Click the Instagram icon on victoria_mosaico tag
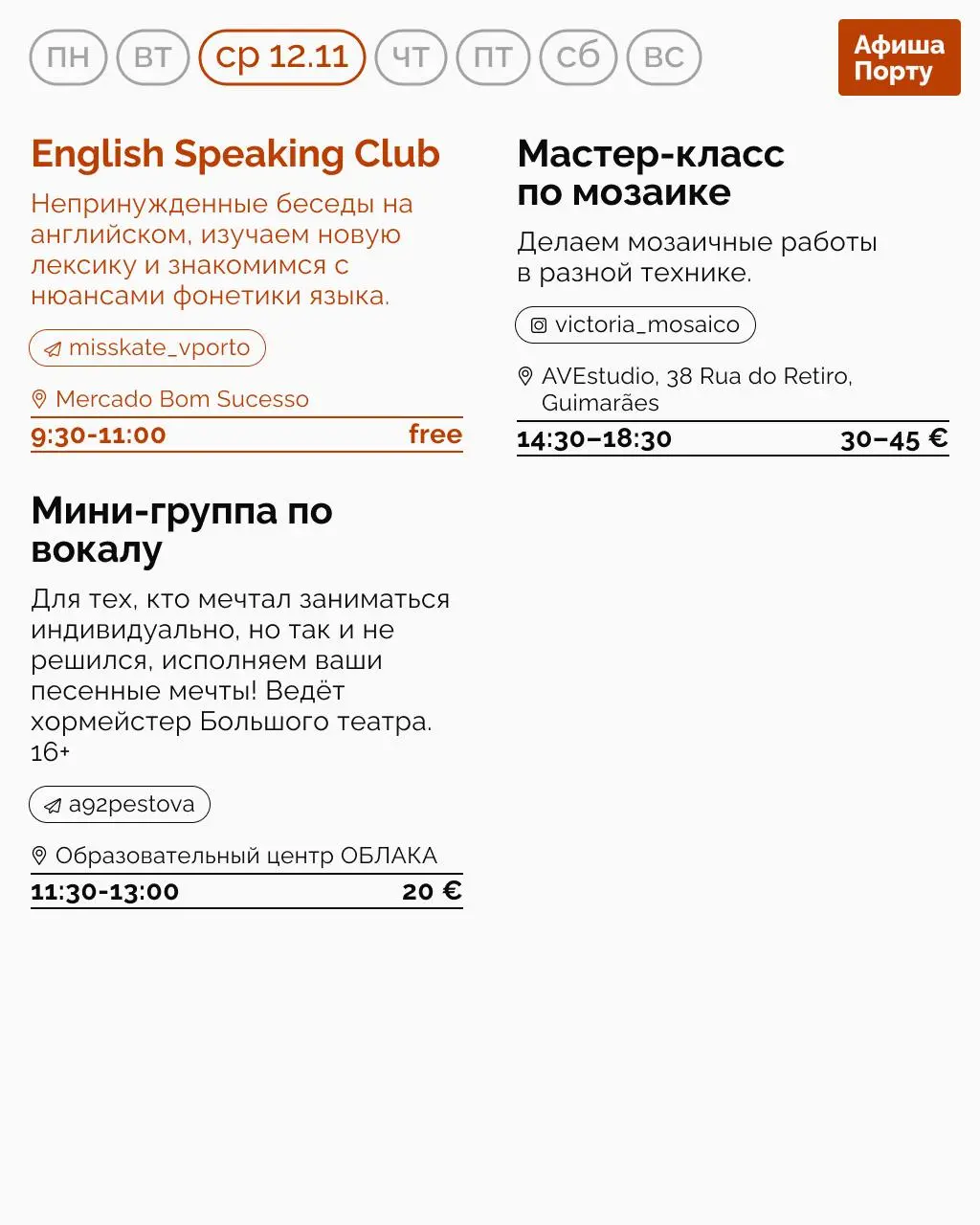980x1225 pixels. 539,325
